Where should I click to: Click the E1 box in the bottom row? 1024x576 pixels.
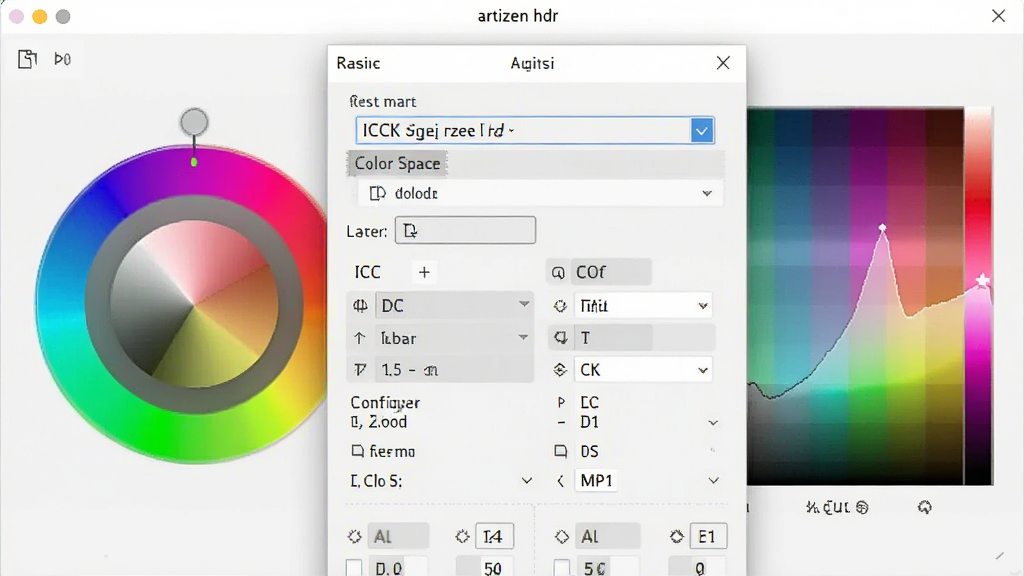[708, 537]
